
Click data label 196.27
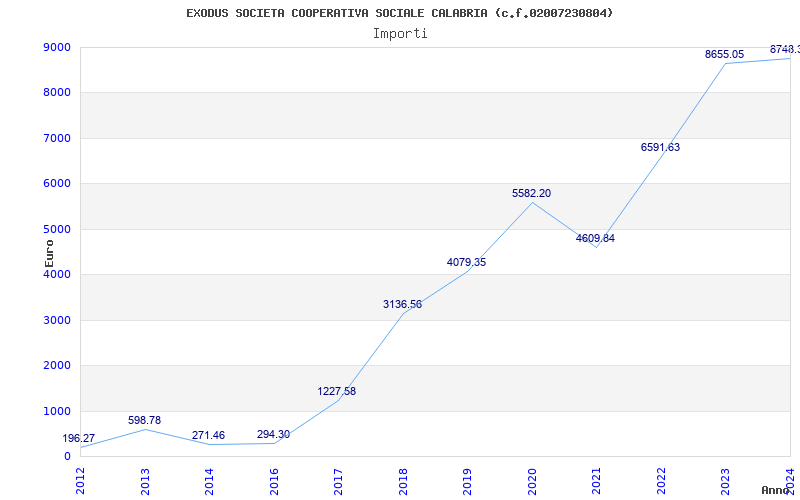tap(79, 439)
